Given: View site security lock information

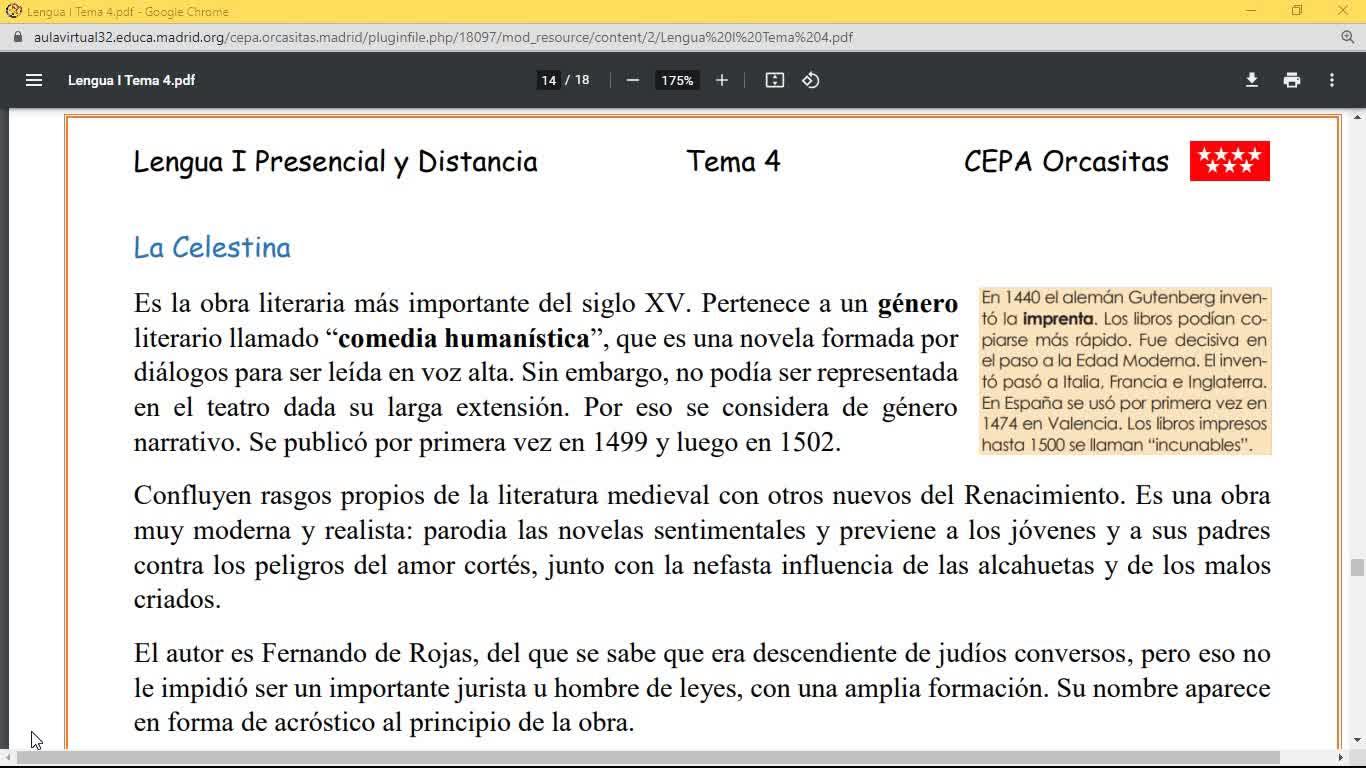Looking at the screenshot, I should pyautogui.click(x=17, y=37).
